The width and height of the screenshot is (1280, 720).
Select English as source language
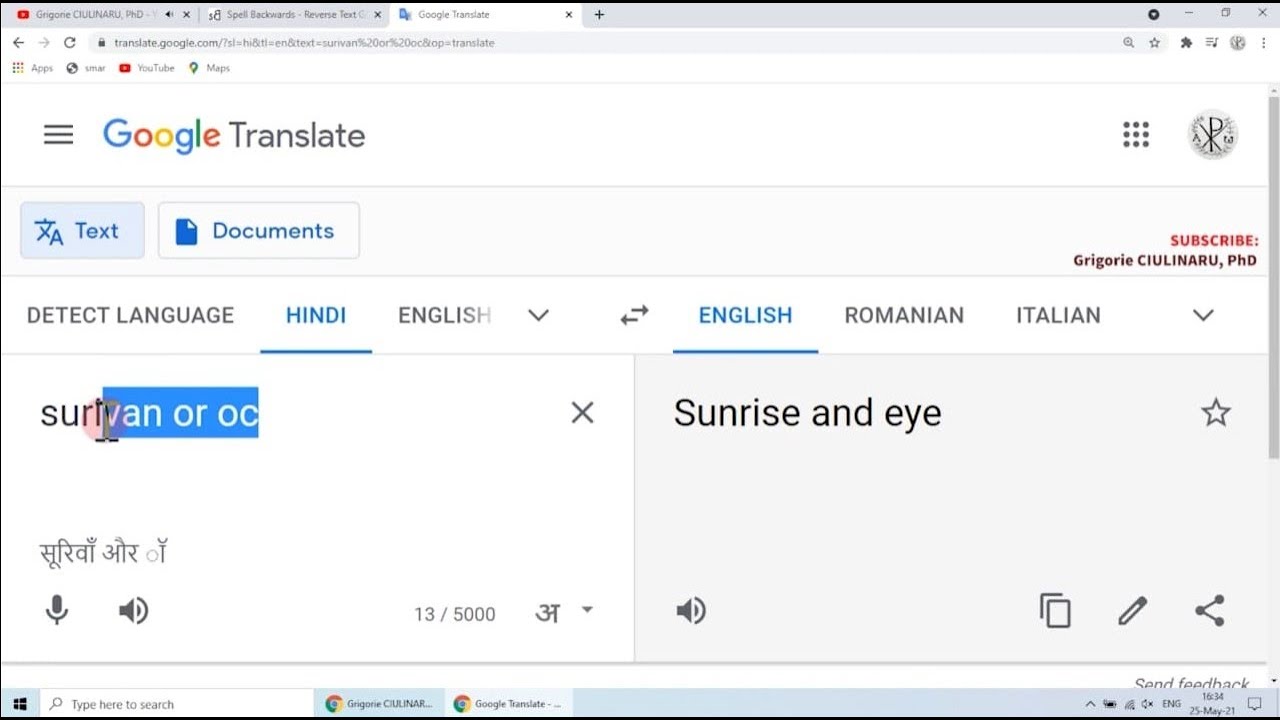[x=444, y=315]
